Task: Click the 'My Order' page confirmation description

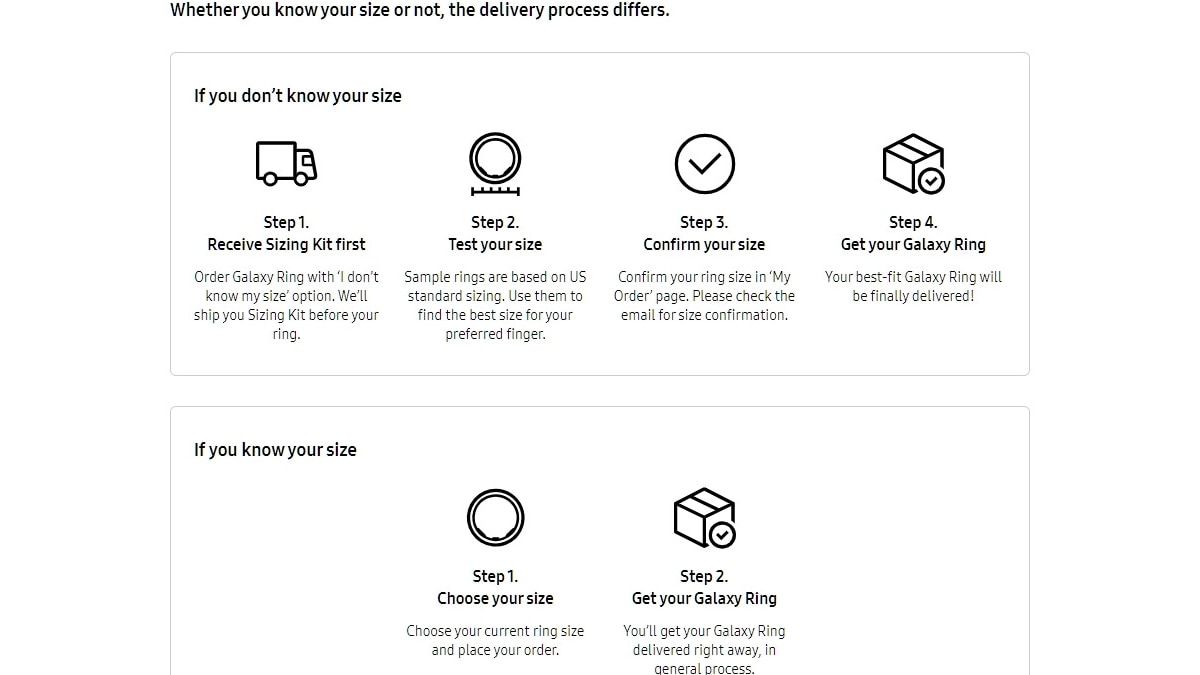Action: pyautogui.click(x=704, y=296)
